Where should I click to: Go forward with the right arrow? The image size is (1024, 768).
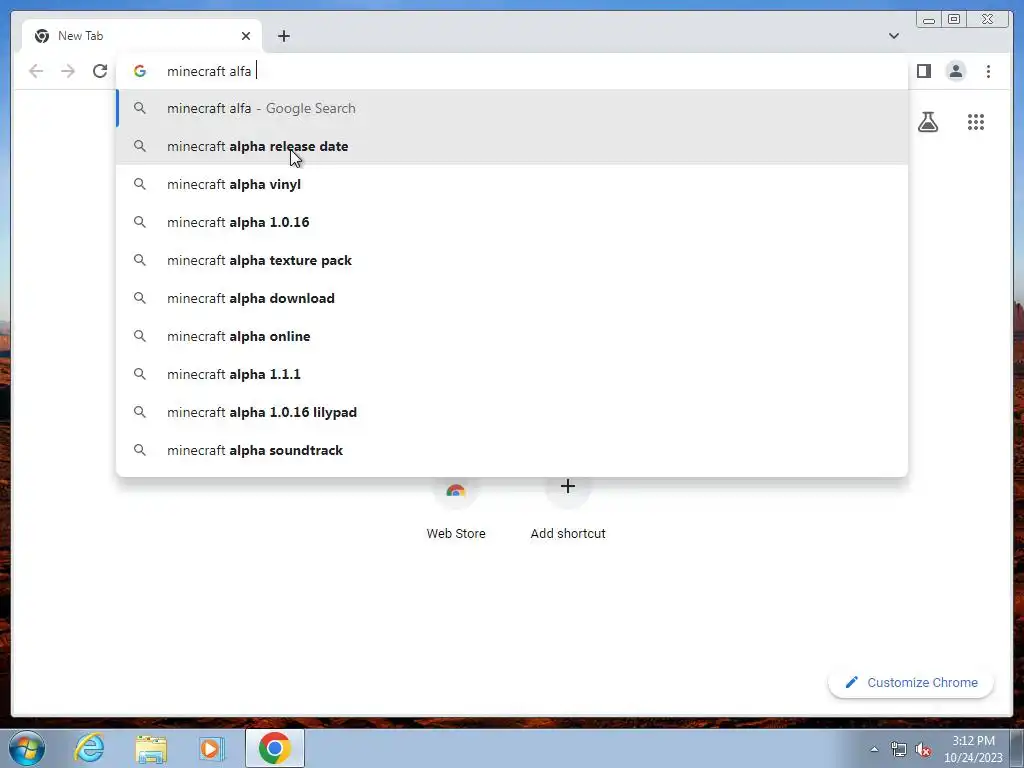[x=68, y=71]
